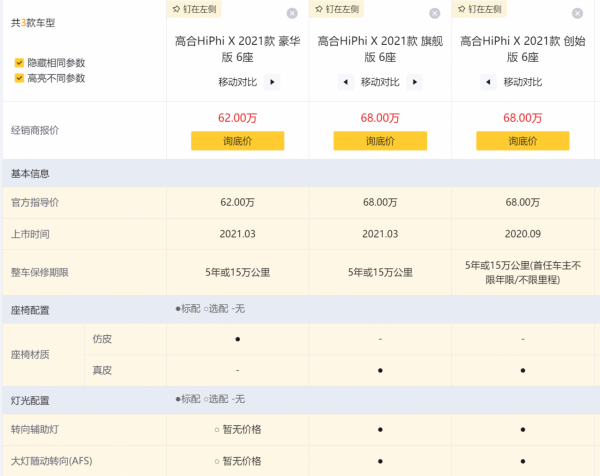Image resolution: width=600 pixels, height=476 pixels.
Task: Pin the 创始版 6座 column to the left
Action: [479, 9]
